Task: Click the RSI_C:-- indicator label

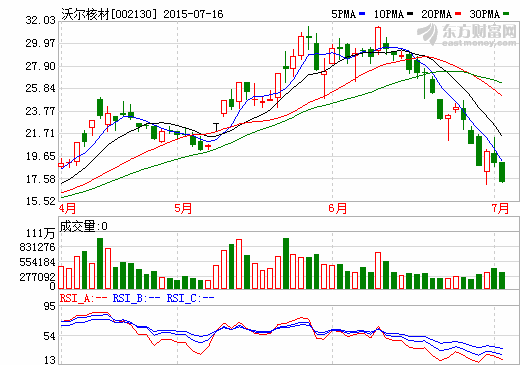Action: point(190,298)
